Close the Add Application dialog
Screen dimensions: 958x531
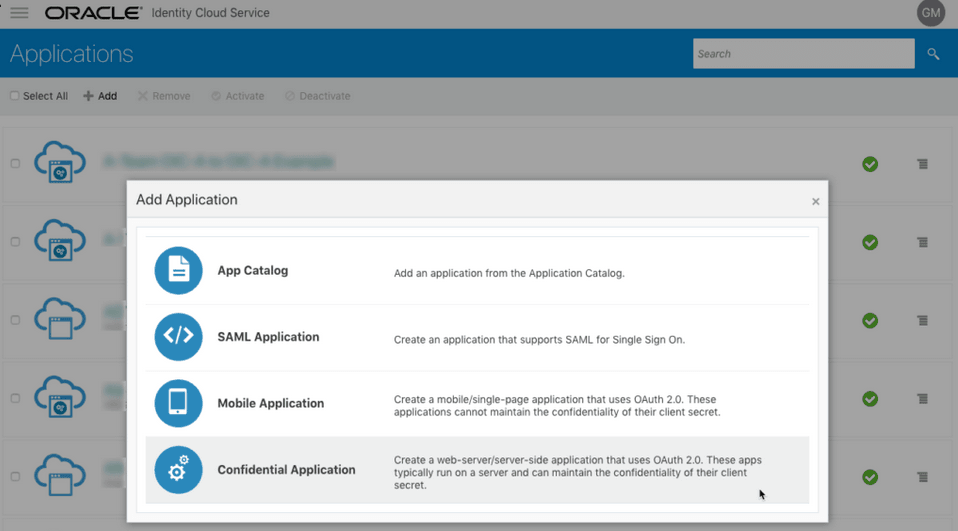815,202
